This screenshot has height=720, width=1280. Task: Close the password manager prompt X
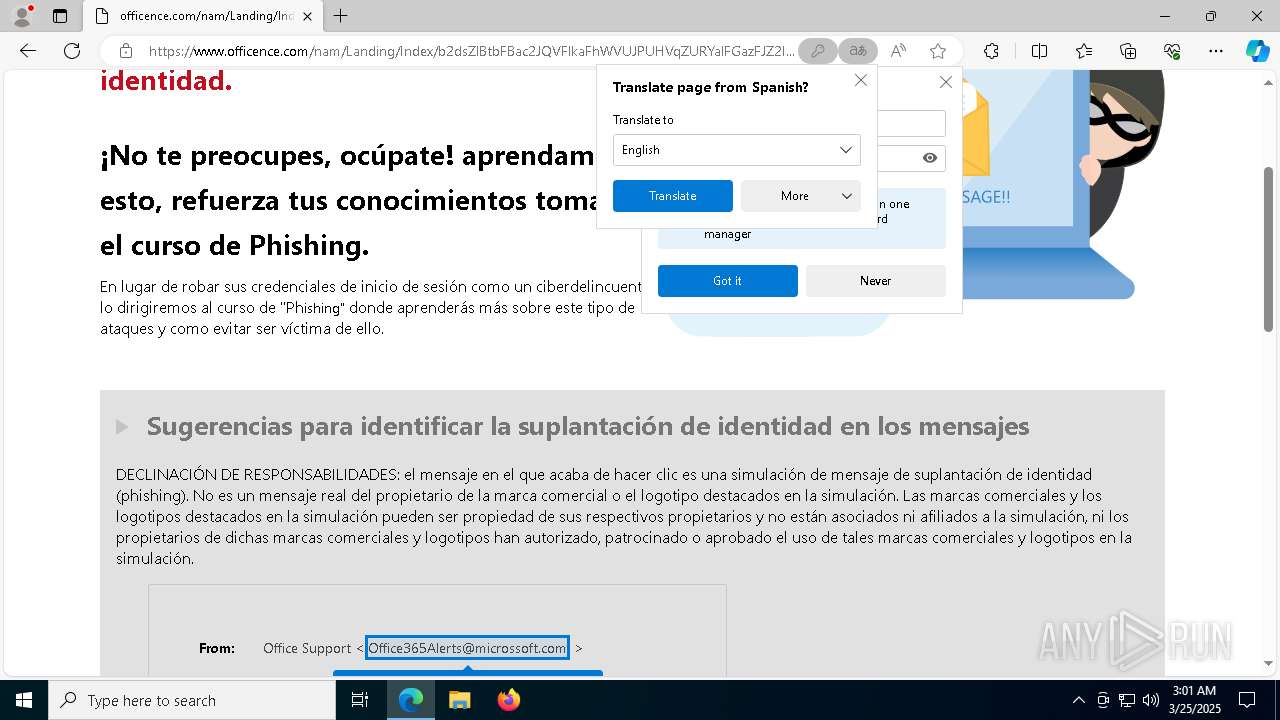pyautogui.click(x=946, y=82)
